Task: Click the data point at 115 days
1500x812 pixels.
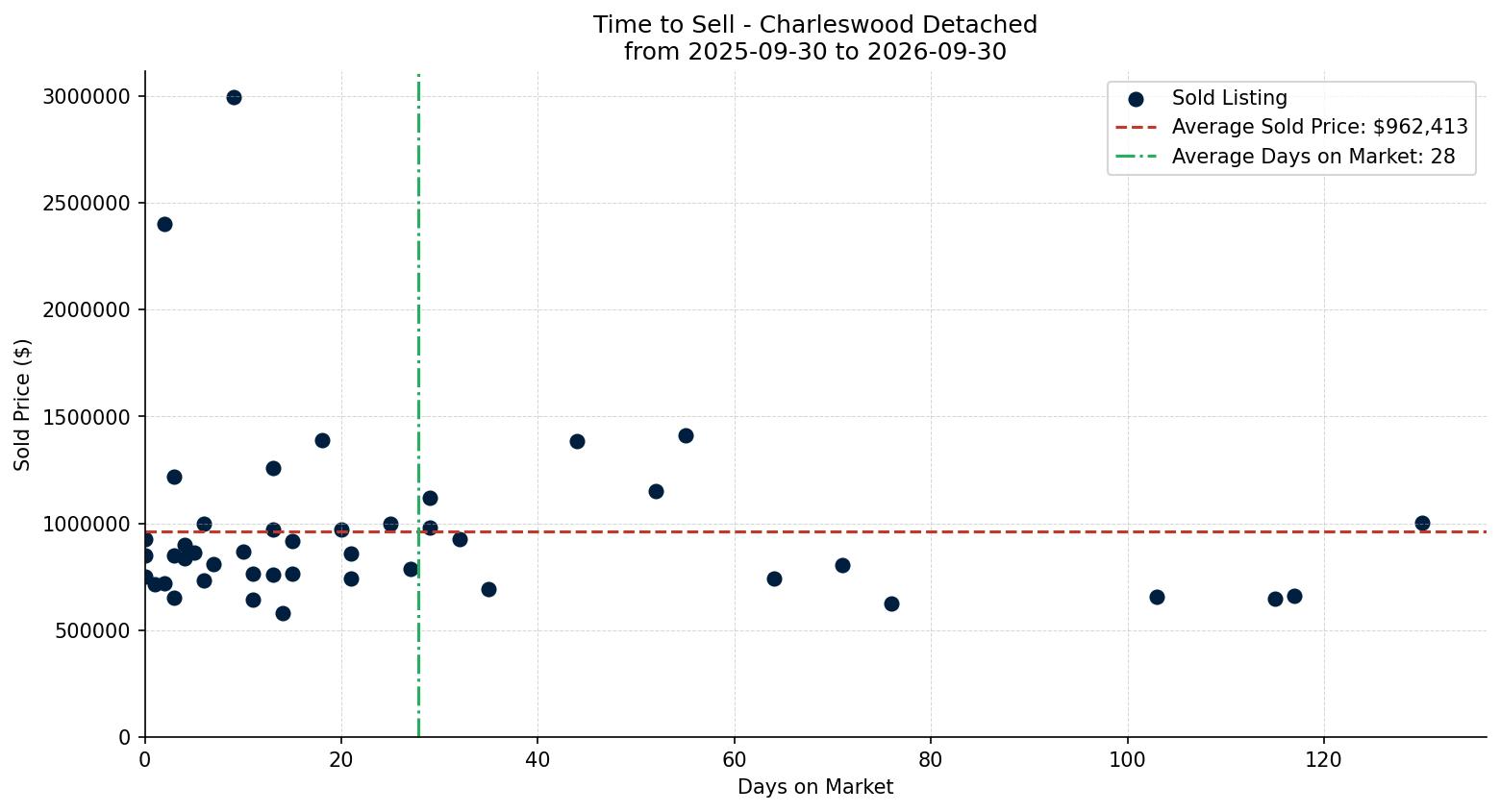Action: 1275,599
